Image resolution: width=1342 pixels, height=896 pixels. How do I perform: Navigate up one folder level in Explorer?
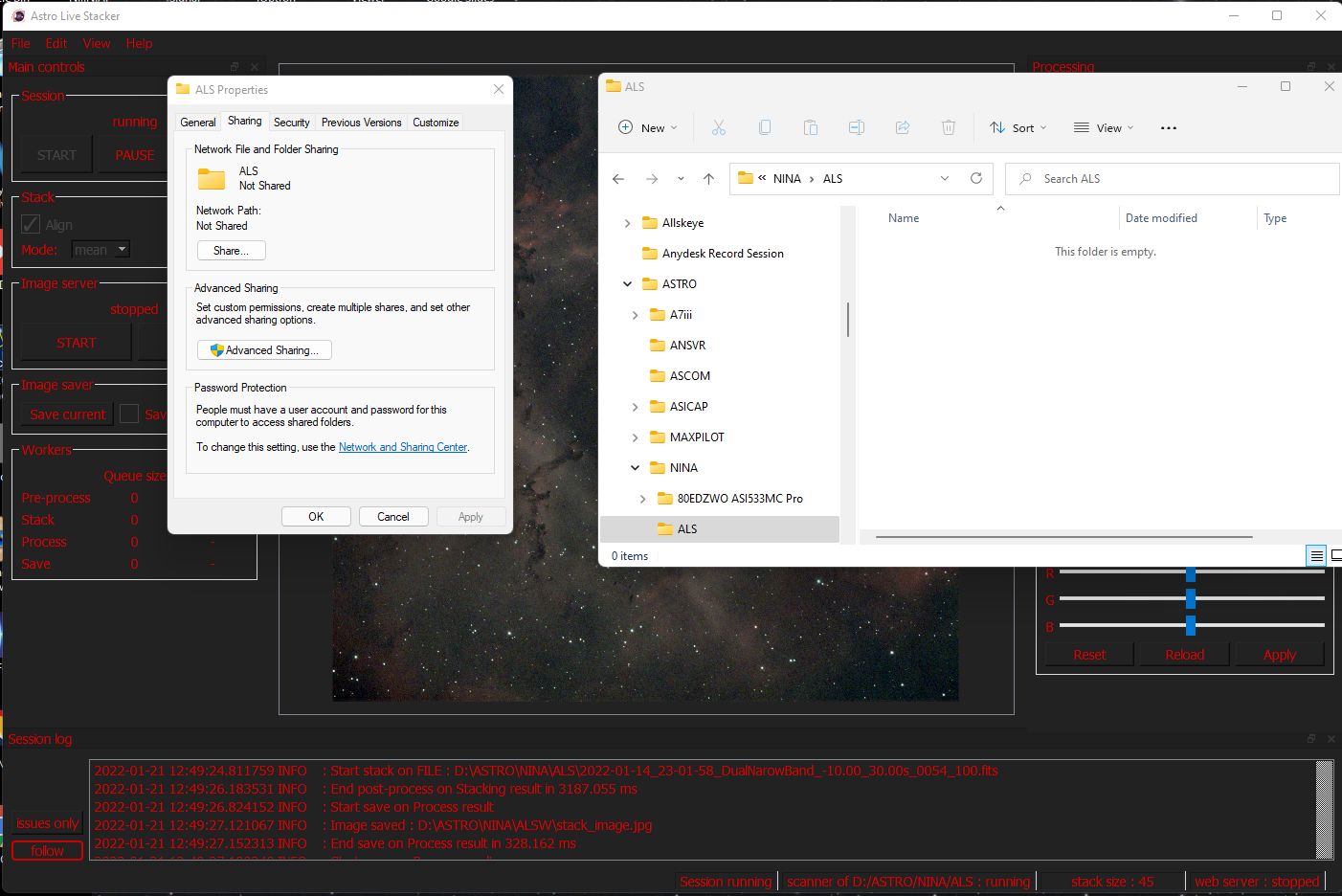708,179
